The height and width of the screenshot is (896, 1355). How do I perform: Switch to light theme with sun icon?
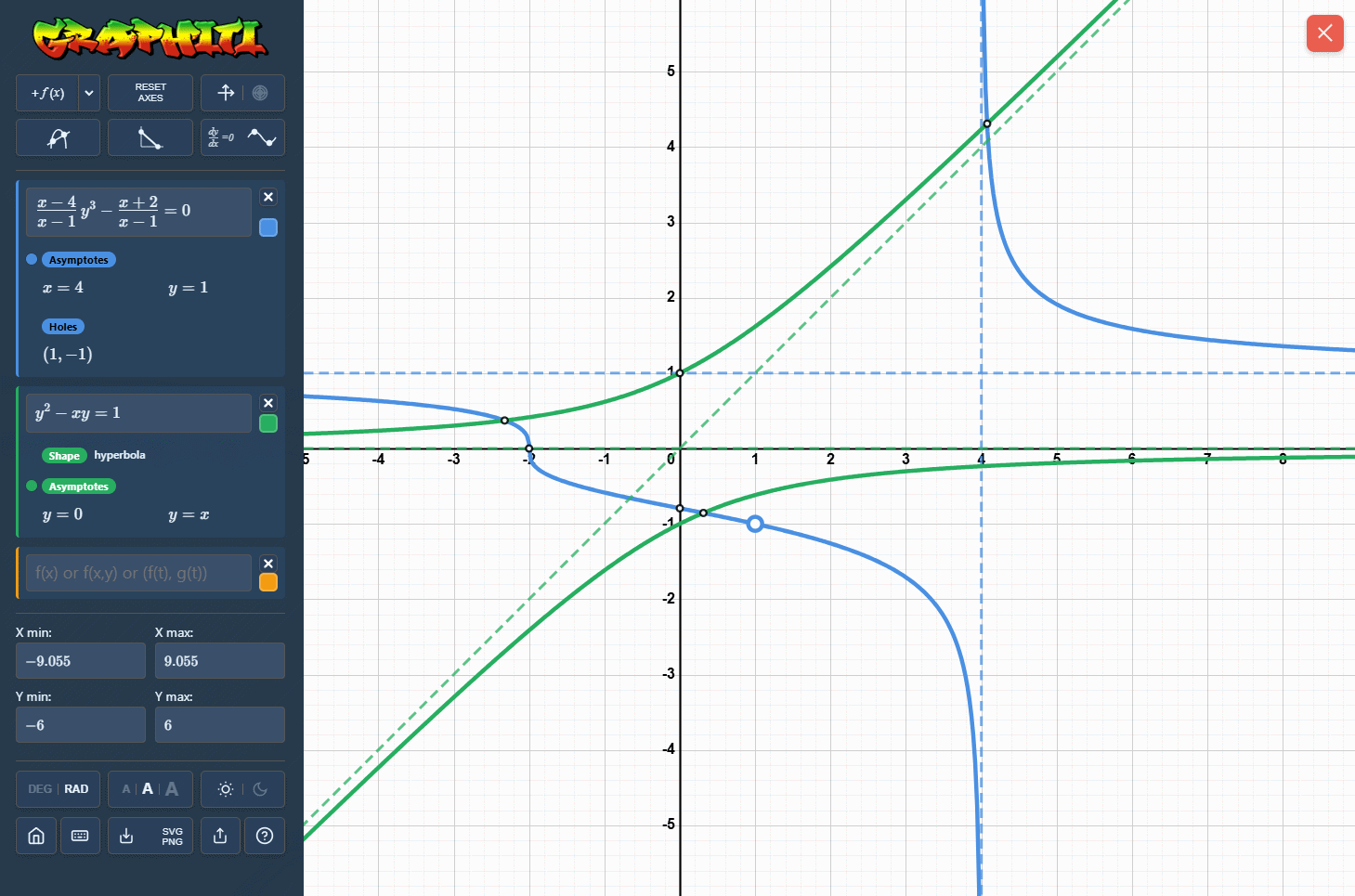point(225,789)
